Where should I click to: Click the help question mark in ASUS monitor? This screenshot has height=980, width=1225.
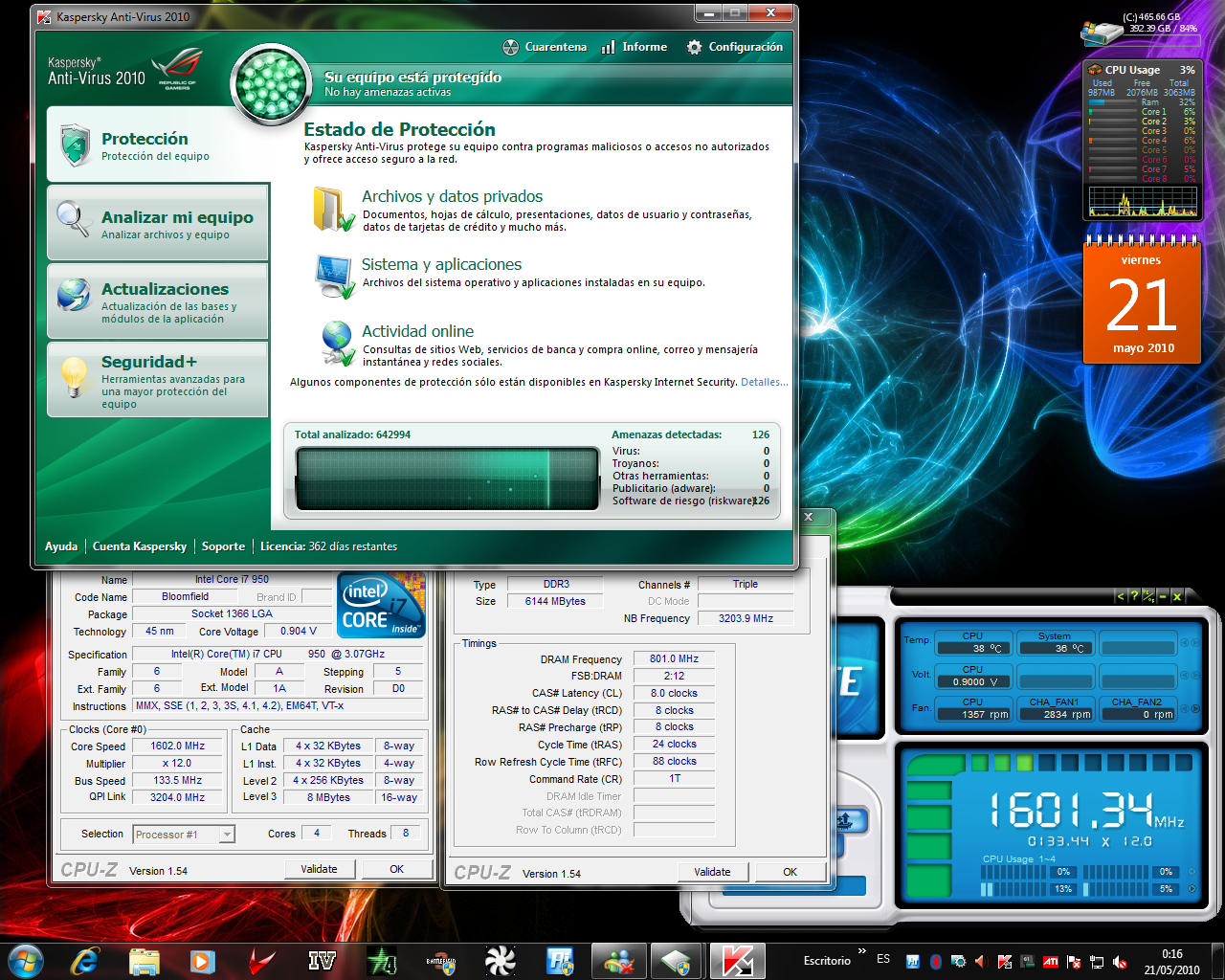pyautogui.click(x=1134, y=596)
